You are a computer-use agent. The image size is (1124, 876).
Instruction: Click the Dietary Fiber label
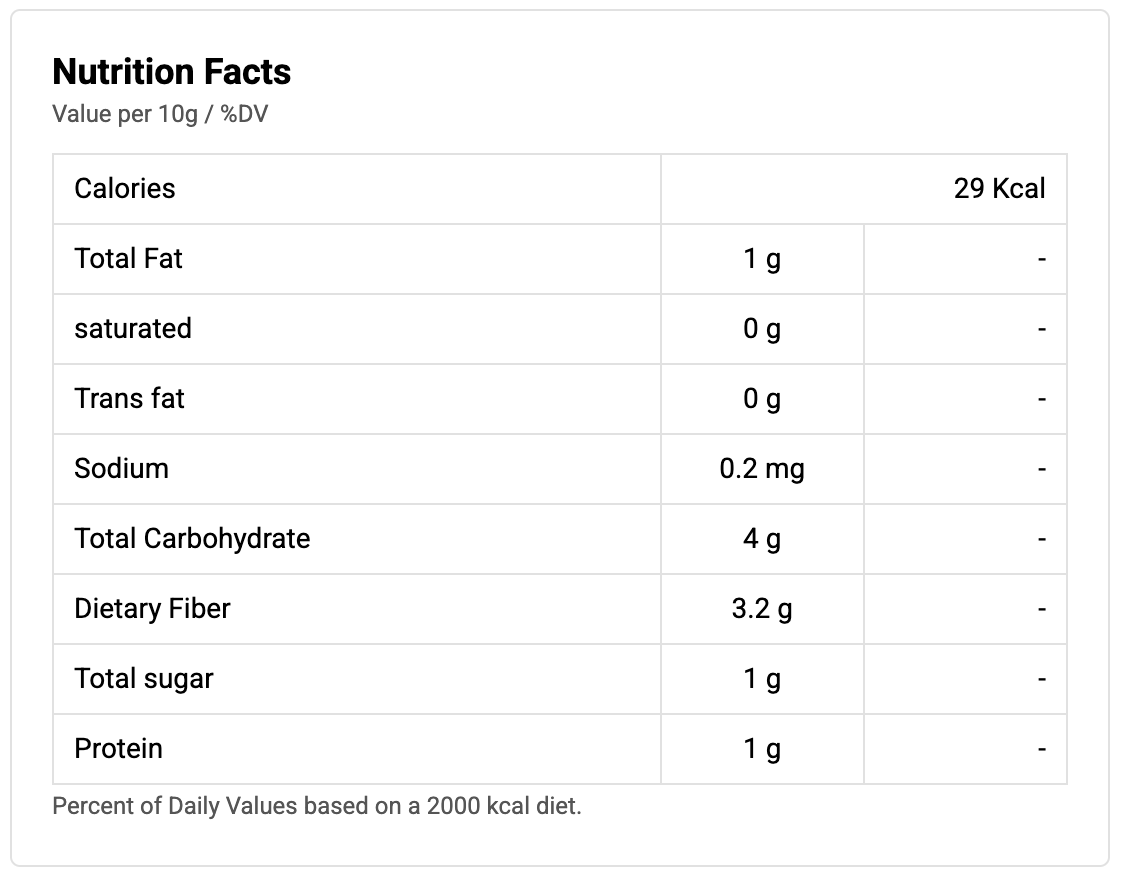pyautogui.click(x=153, y=609)
